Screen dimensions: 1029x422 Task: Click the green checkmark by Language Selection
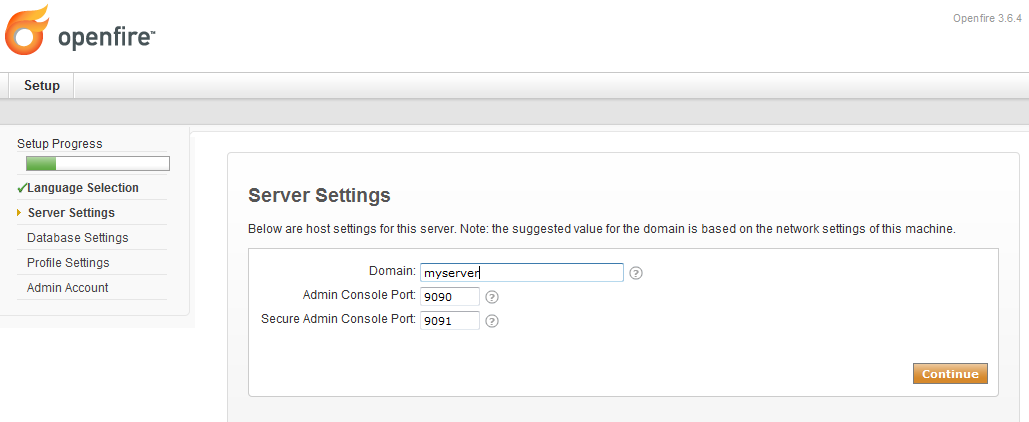click(21, 188)
